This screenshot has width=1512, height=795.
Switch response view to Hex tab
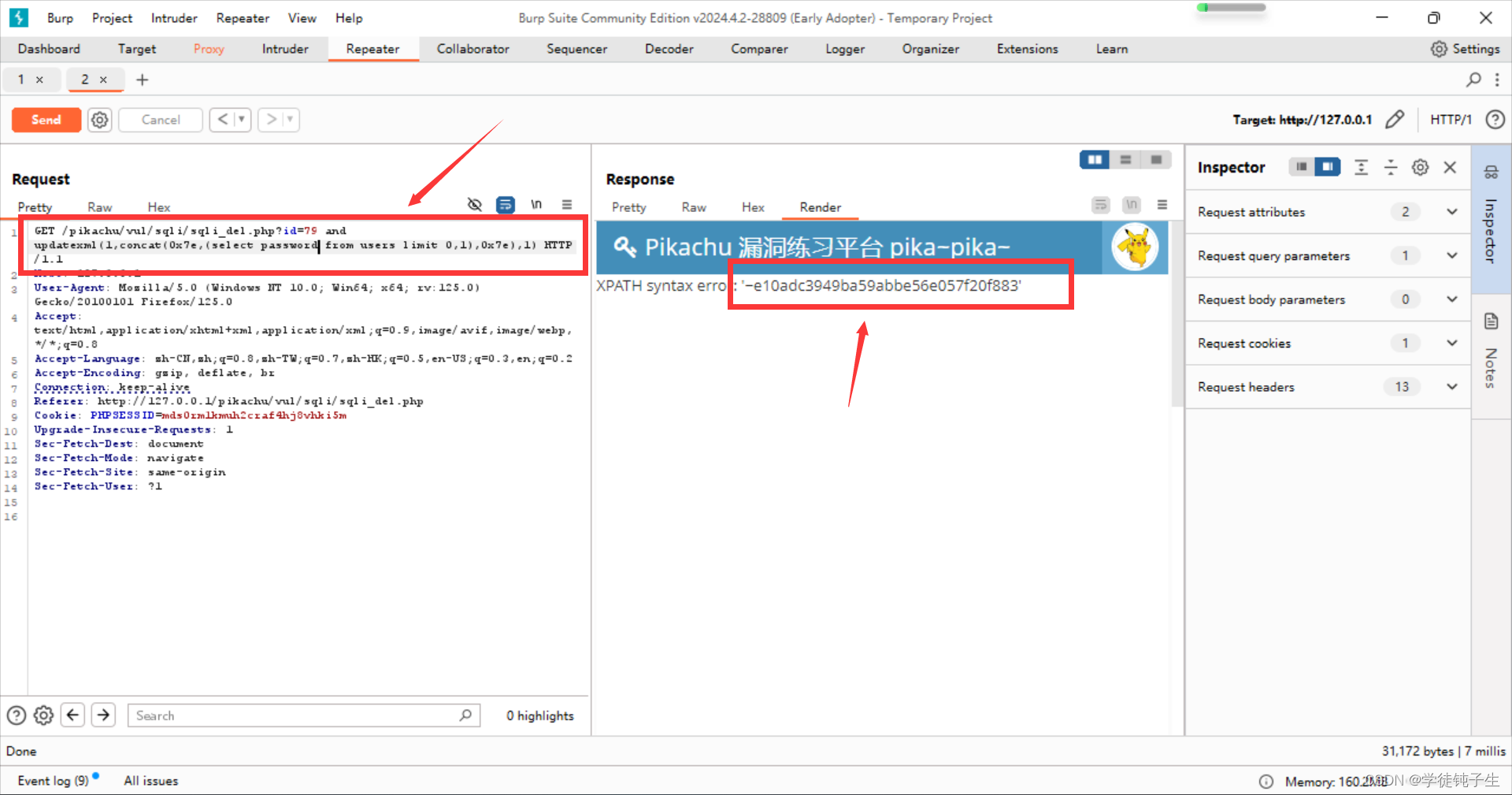tap(753, 207)
